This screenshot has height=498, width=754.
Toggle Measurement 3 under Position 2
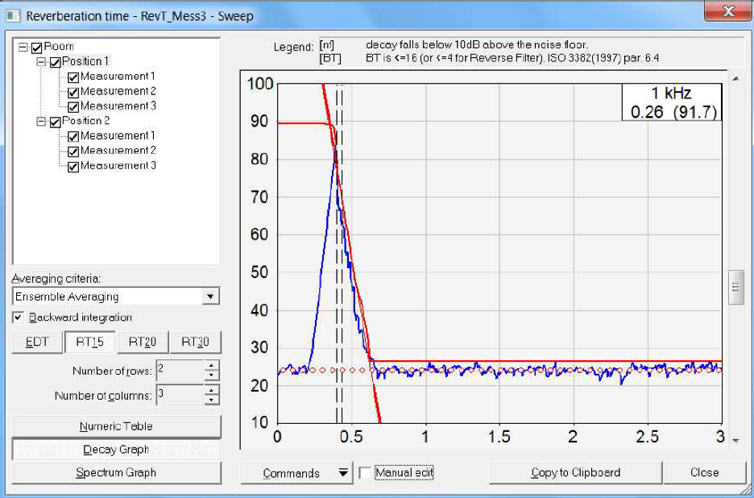coord(73,166)
